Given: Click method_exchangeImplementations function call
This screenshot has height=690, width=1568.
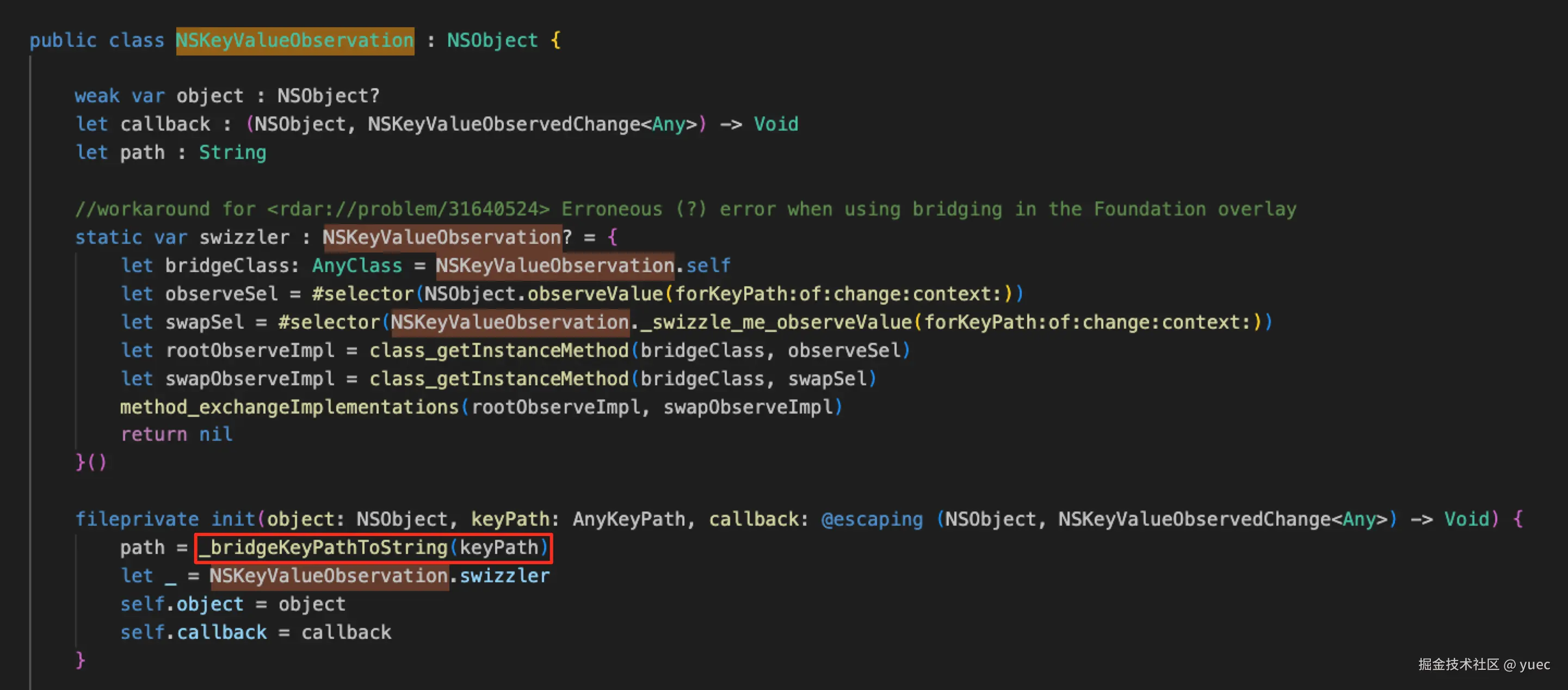Looking at the screenshot, I should point(289,407).
